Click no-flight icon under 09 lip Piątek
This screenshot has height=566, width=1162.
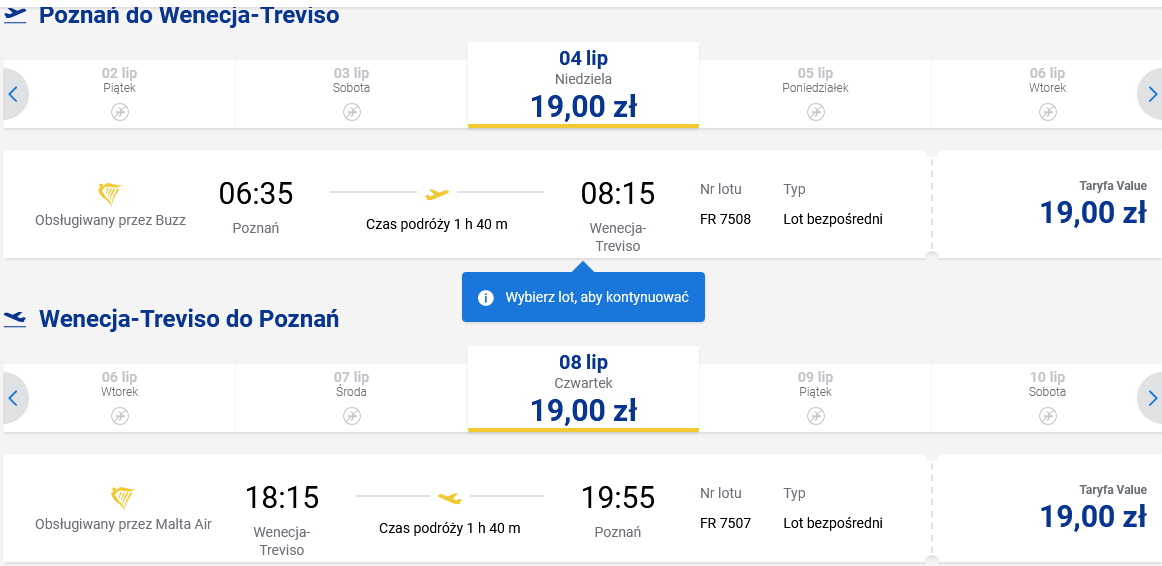[x=815, y=416]
